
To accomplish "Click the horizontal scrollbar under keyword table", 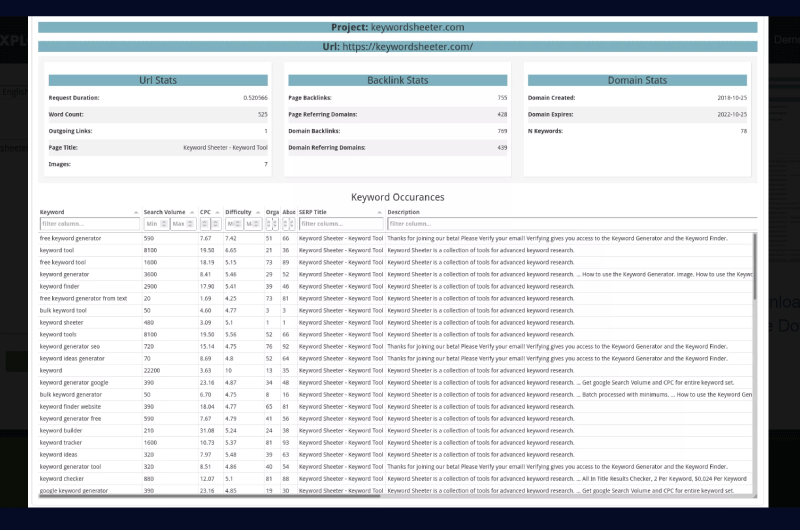I will pos(209,495).
